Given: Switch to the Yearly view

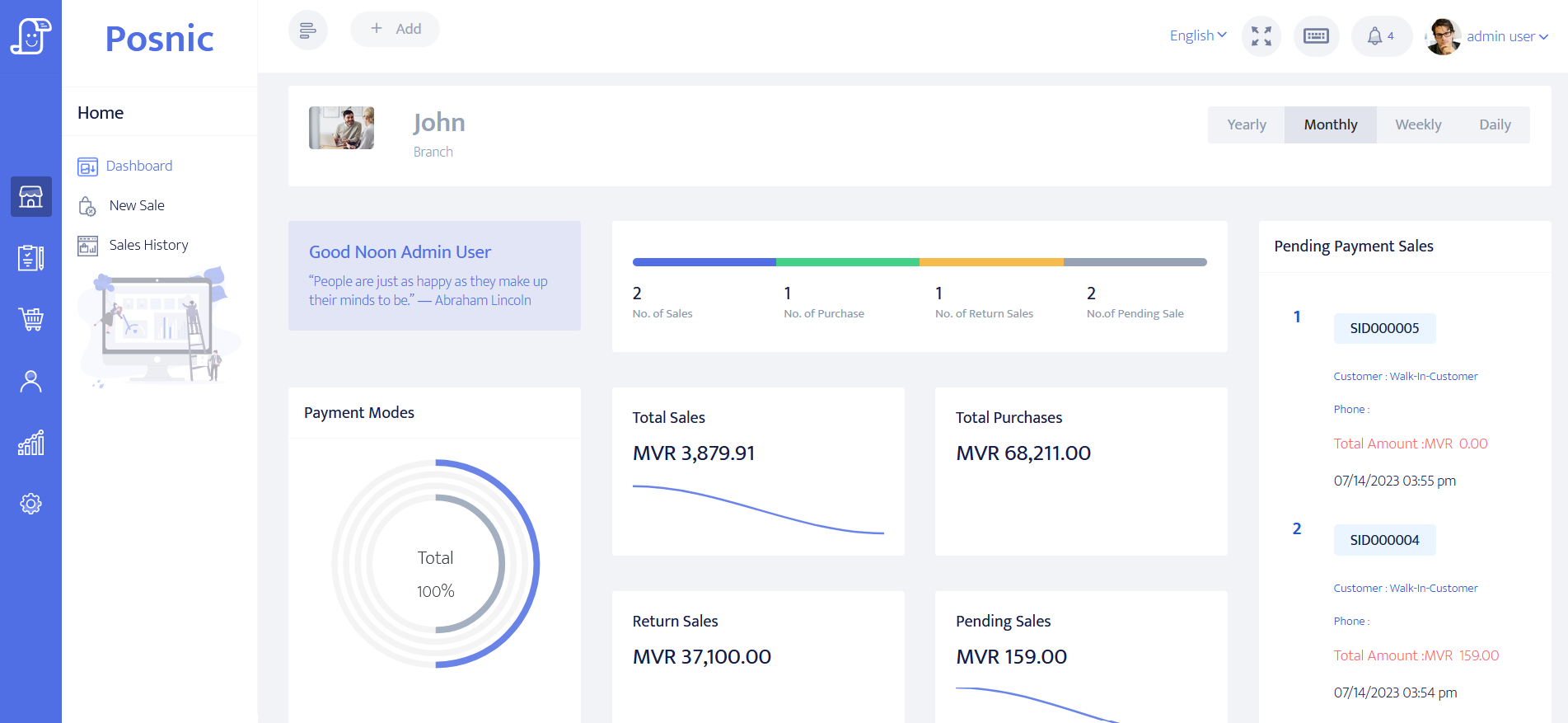Looking at the screenshot, I should pos(1246,124).
